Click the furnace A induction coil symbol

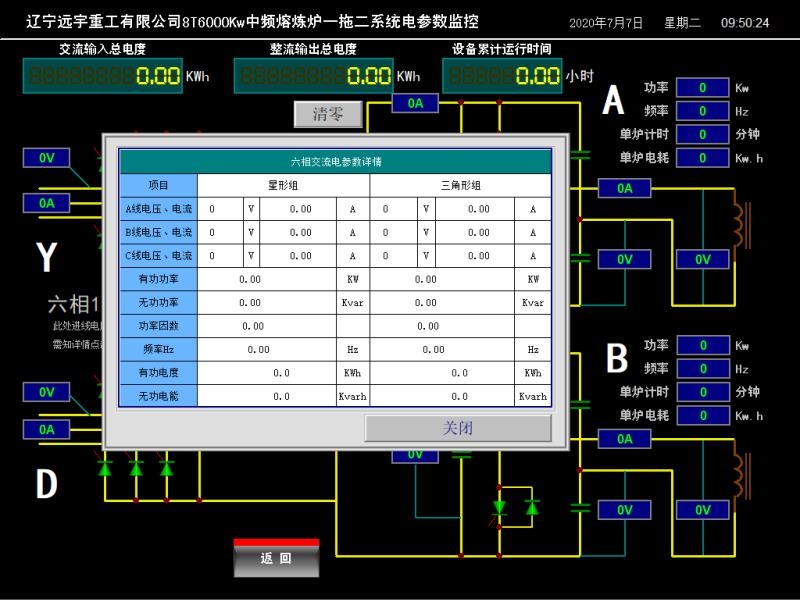coord(741,226)
